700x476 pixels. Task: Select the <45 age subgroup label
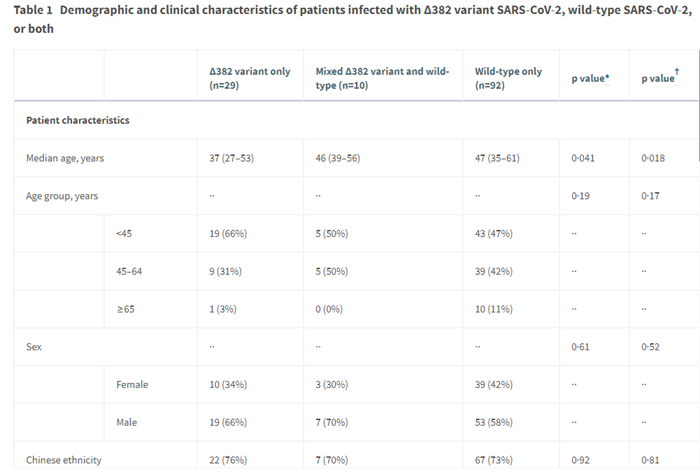(124, 233)
